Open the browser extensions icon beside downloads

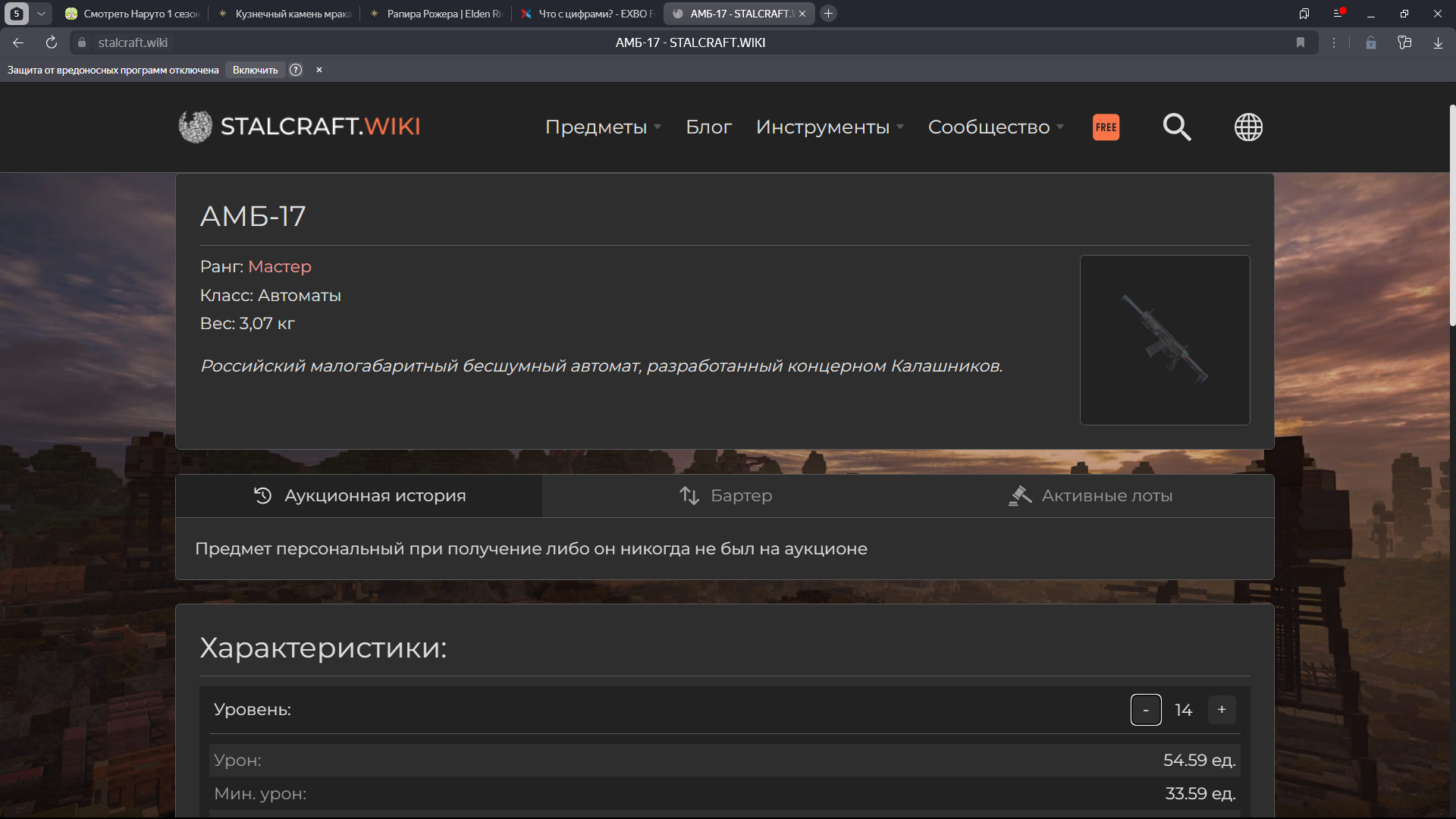coord(1404,43)
